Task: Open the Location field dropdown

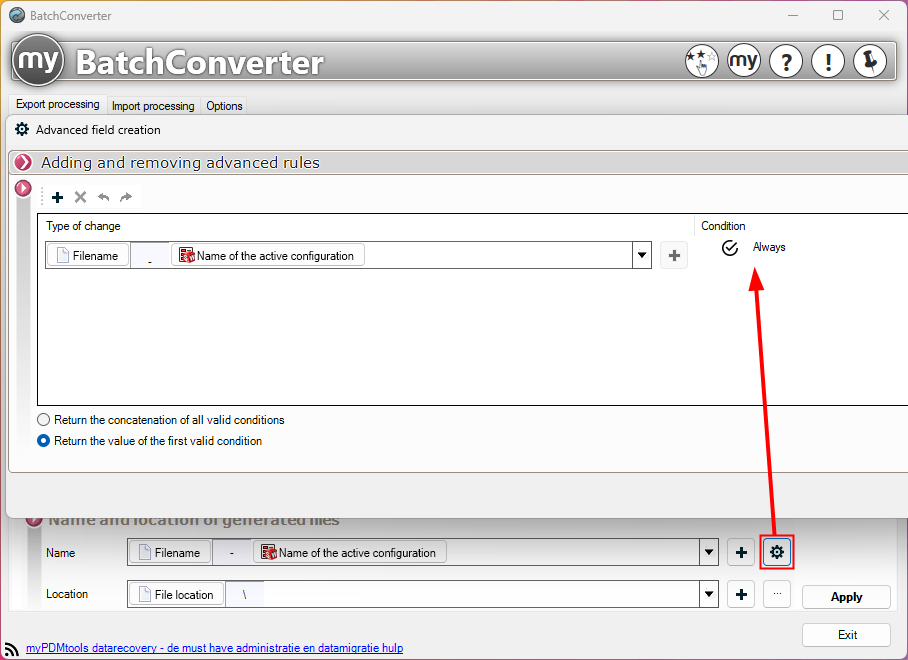Action: [x=709, y=593]
